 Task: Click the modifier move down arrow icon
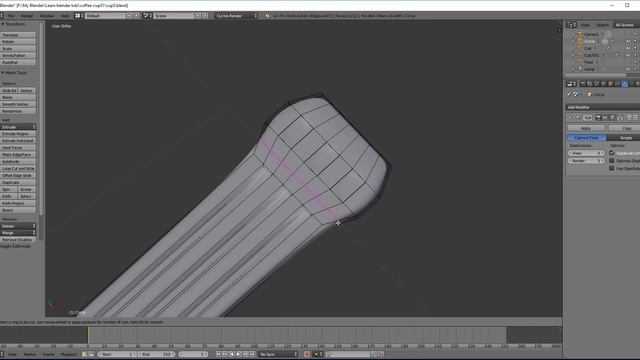tap(636, 118)
